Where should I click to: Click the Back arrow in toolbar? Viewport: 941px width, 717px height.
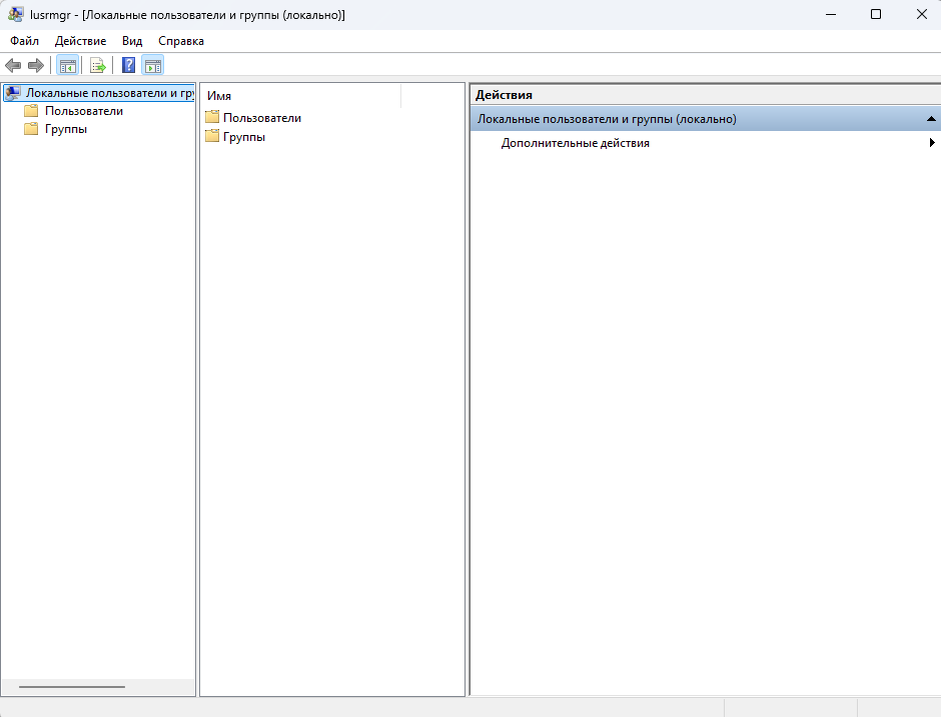point(13,65)
